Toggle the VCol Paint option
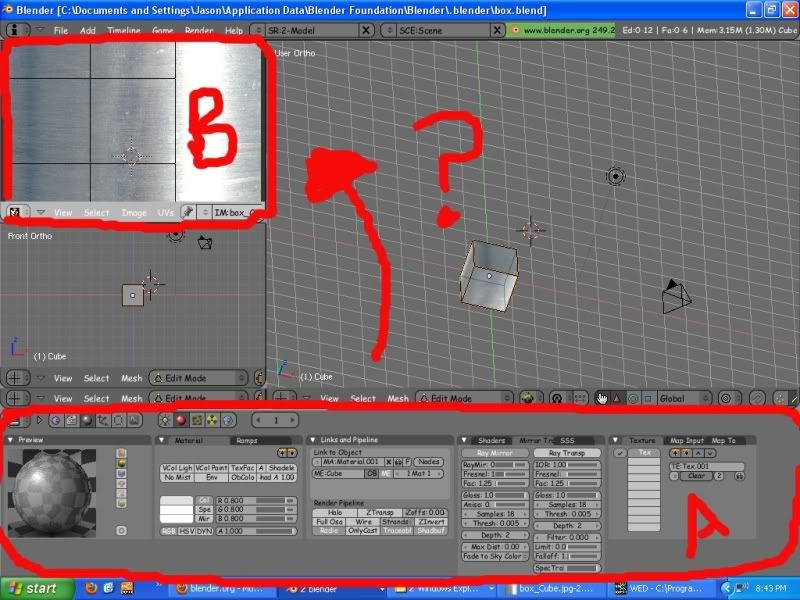The height and width of the screenshot is (600, 800). pyautogui.click(x=211, y=468)
